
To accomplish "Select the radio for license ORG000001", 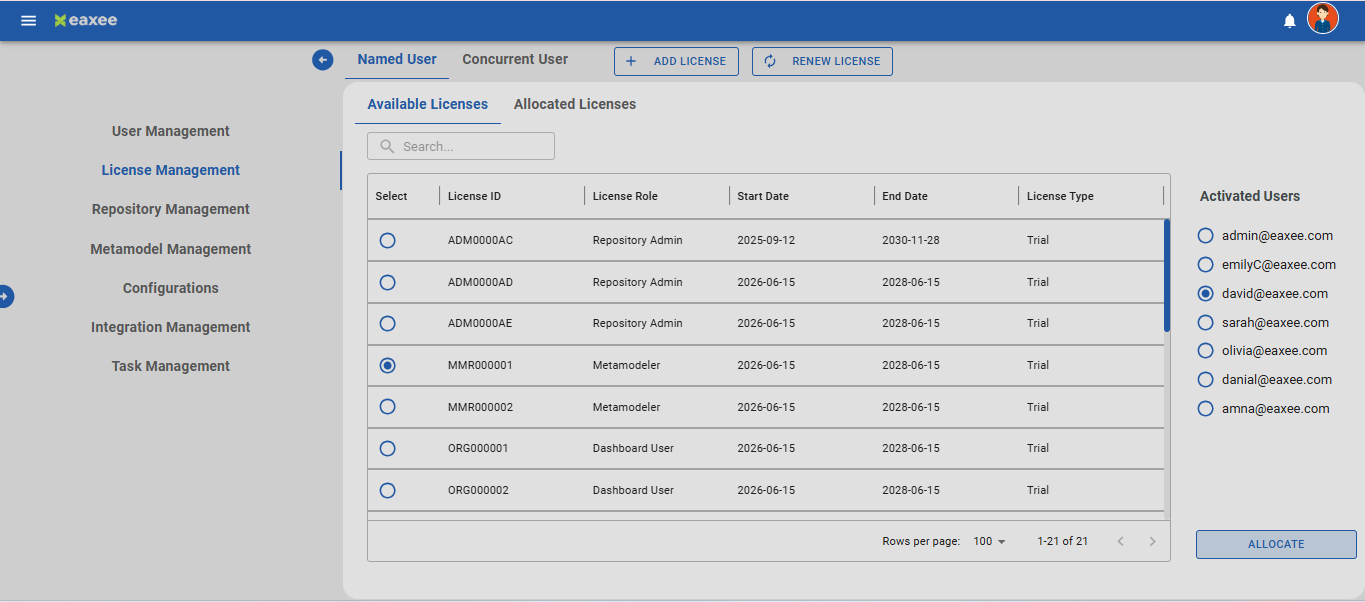I will pos(388,448).
